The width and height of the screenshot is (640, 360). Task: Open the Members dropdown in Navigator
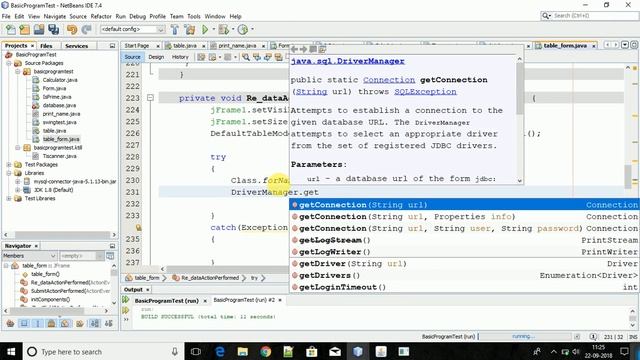click(29, 256)
